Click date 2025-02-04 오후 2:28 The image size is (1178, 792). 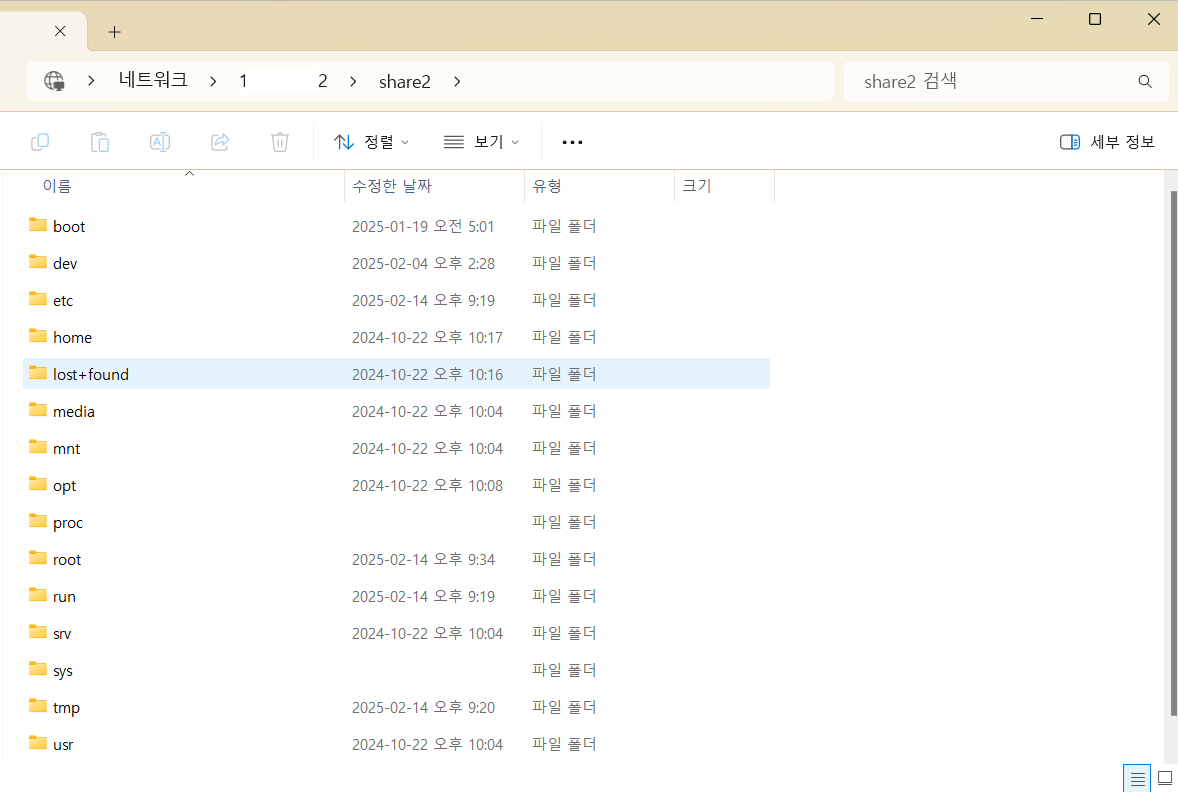423,263
